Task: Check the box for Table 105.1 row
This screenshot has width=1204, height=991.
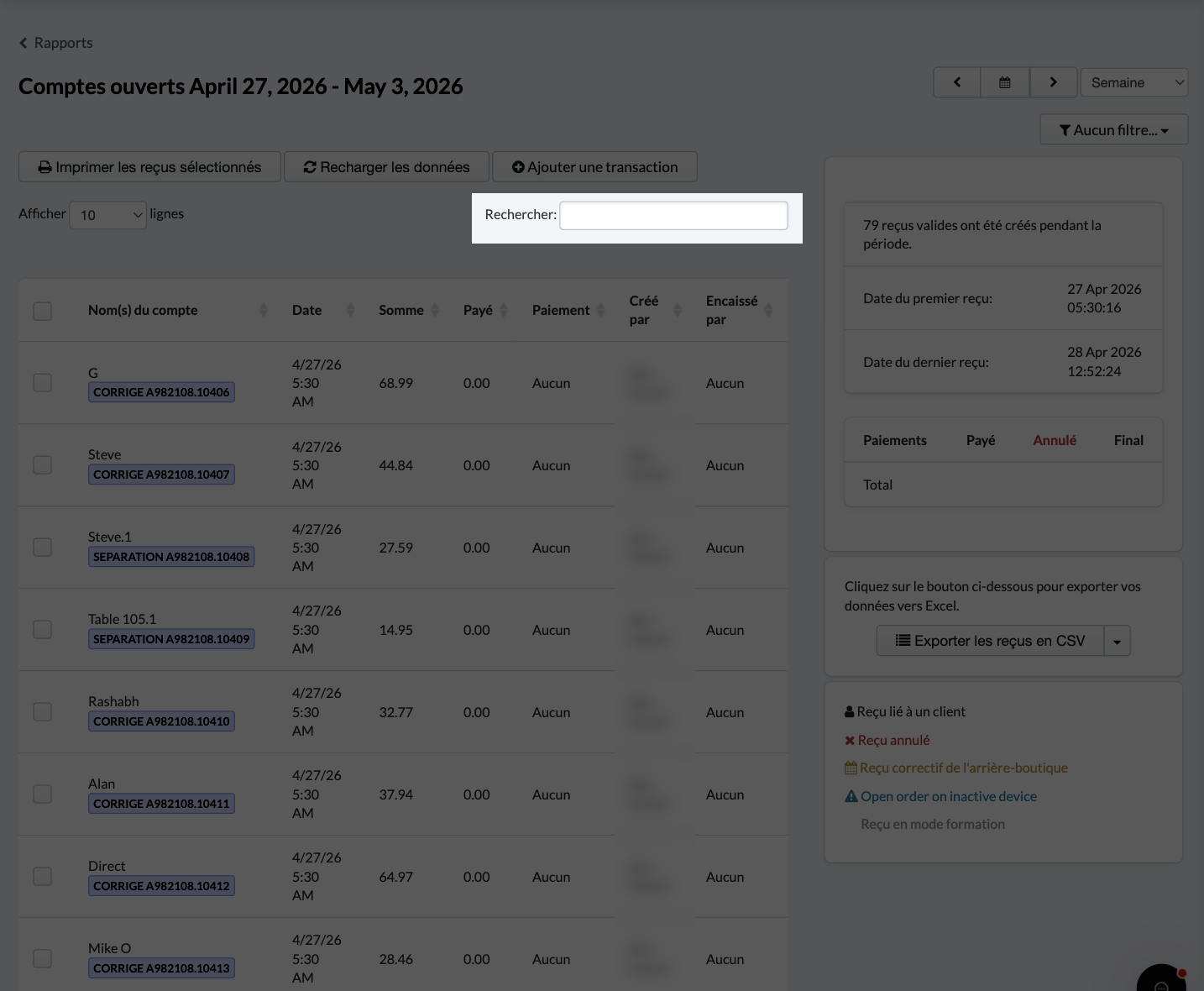Action: coord(42,630)
